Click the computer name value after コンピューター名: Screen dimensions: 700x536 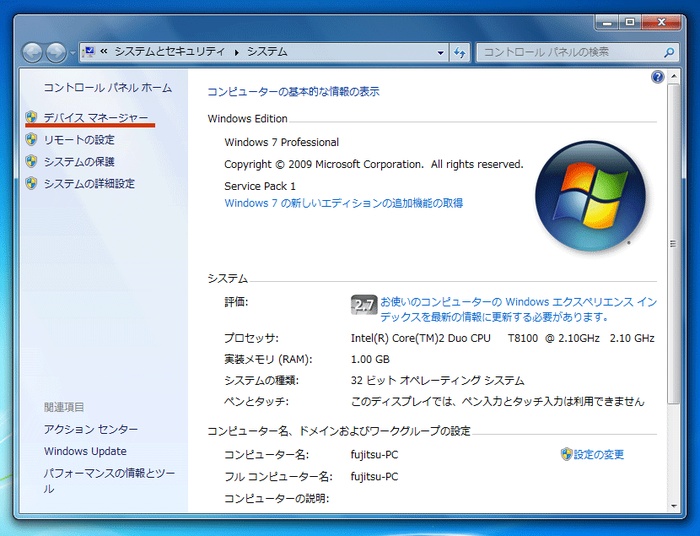click(x=374, y=455)
